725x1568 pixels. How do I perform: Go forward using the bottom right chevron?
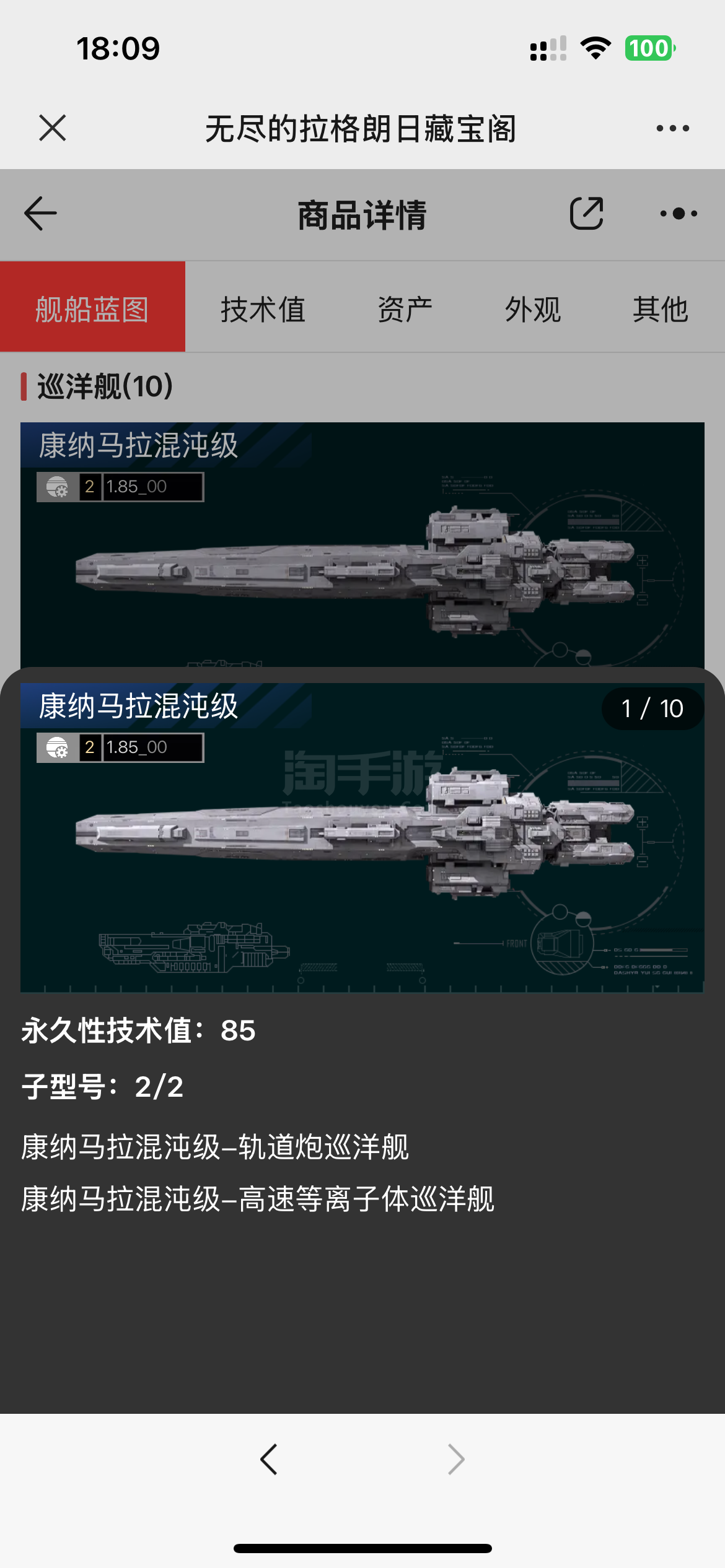456,1460
